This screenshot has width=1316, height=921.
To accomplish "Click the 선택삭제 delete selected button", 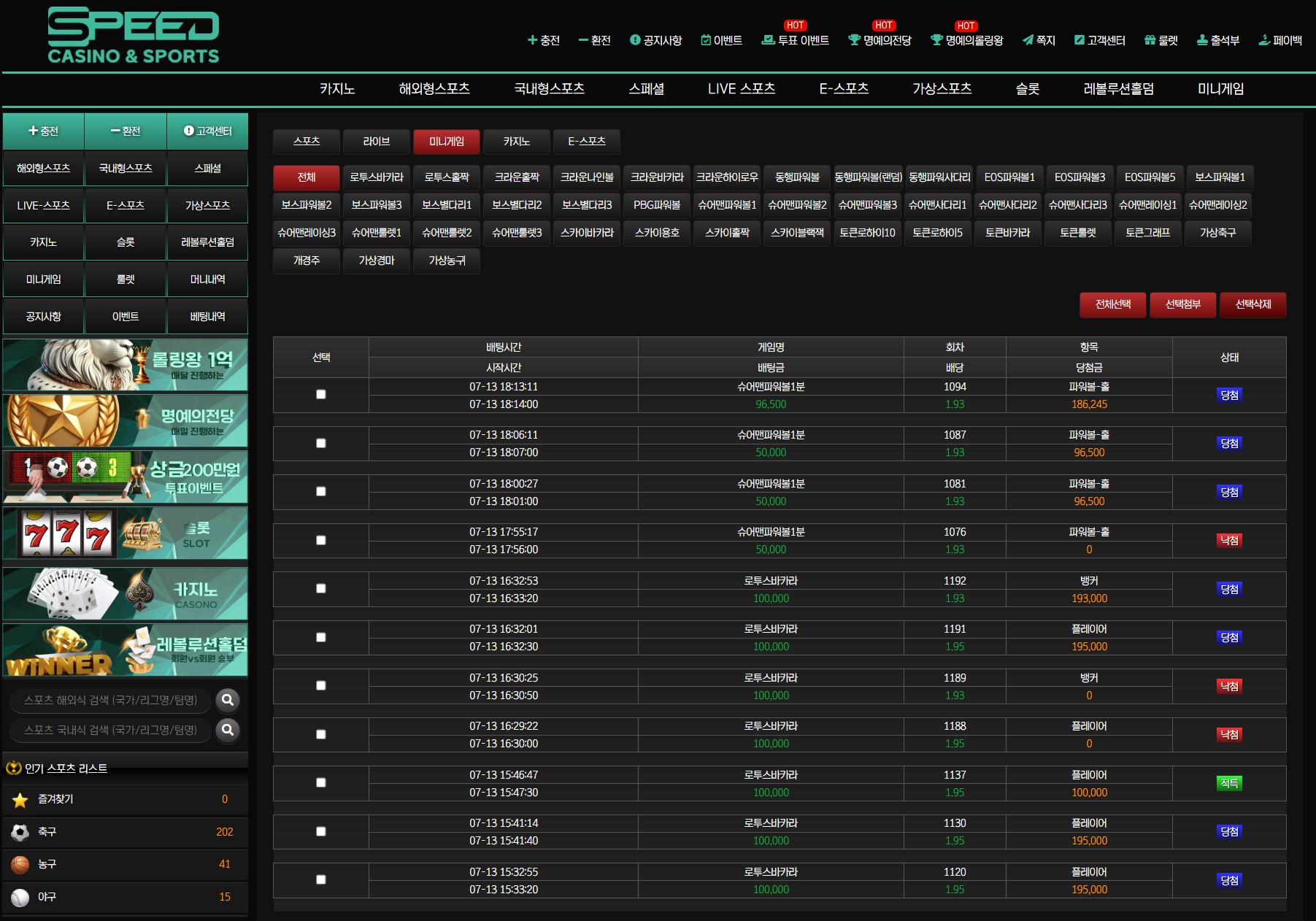I will pos(1253,304).
